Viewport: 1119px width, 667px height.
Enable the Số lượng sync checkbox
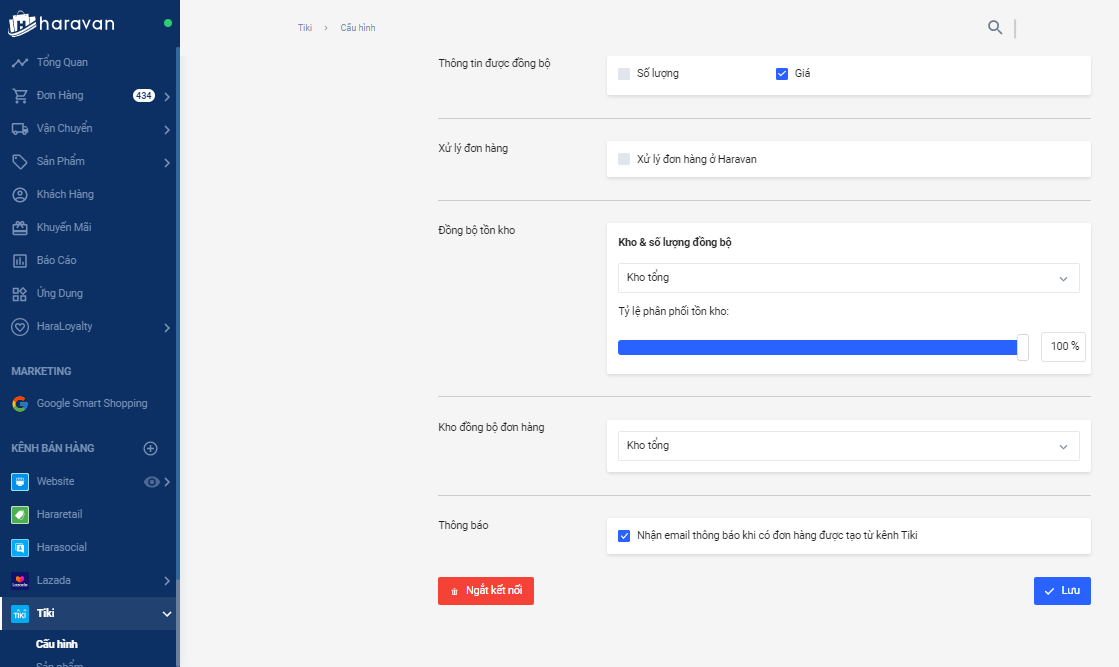pos(624,74)
